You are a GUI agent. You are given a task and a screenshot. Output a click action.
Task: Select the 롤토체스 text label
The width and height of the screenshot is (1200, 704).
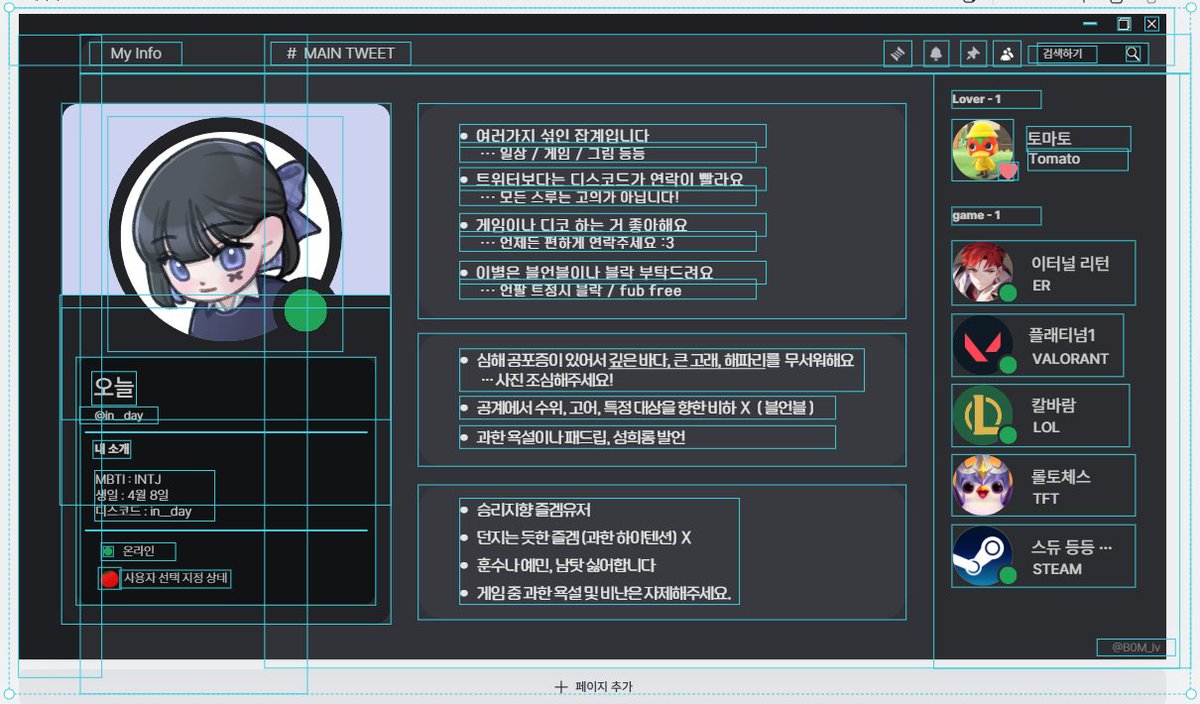1061,477
